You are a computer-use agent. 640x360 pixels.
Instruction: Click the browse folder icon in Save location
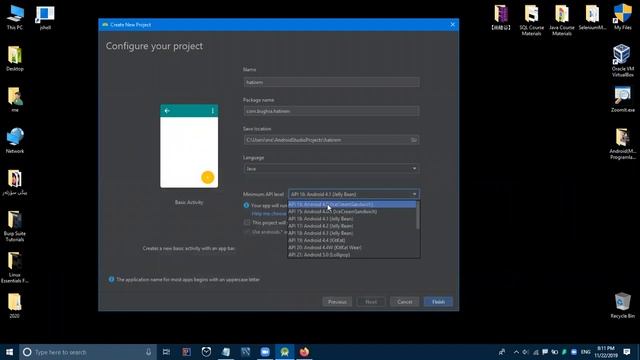coord(413,140)
